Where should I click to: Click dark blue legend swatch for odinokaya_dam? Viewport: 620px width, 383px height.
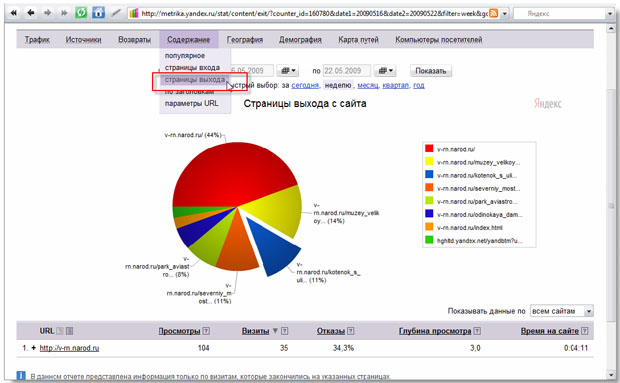coord(429,214)
